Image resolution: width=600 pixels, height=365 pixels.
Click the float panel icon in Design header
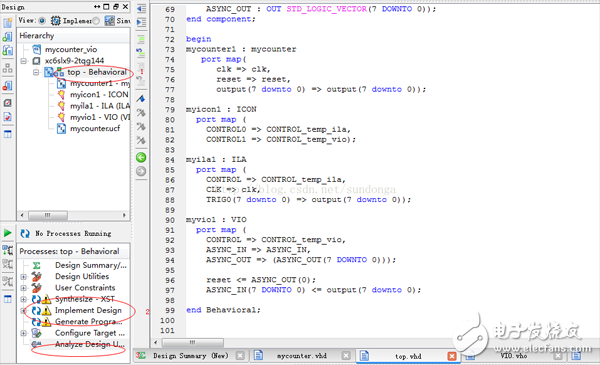pyautogui.click(x=116, y=7)
